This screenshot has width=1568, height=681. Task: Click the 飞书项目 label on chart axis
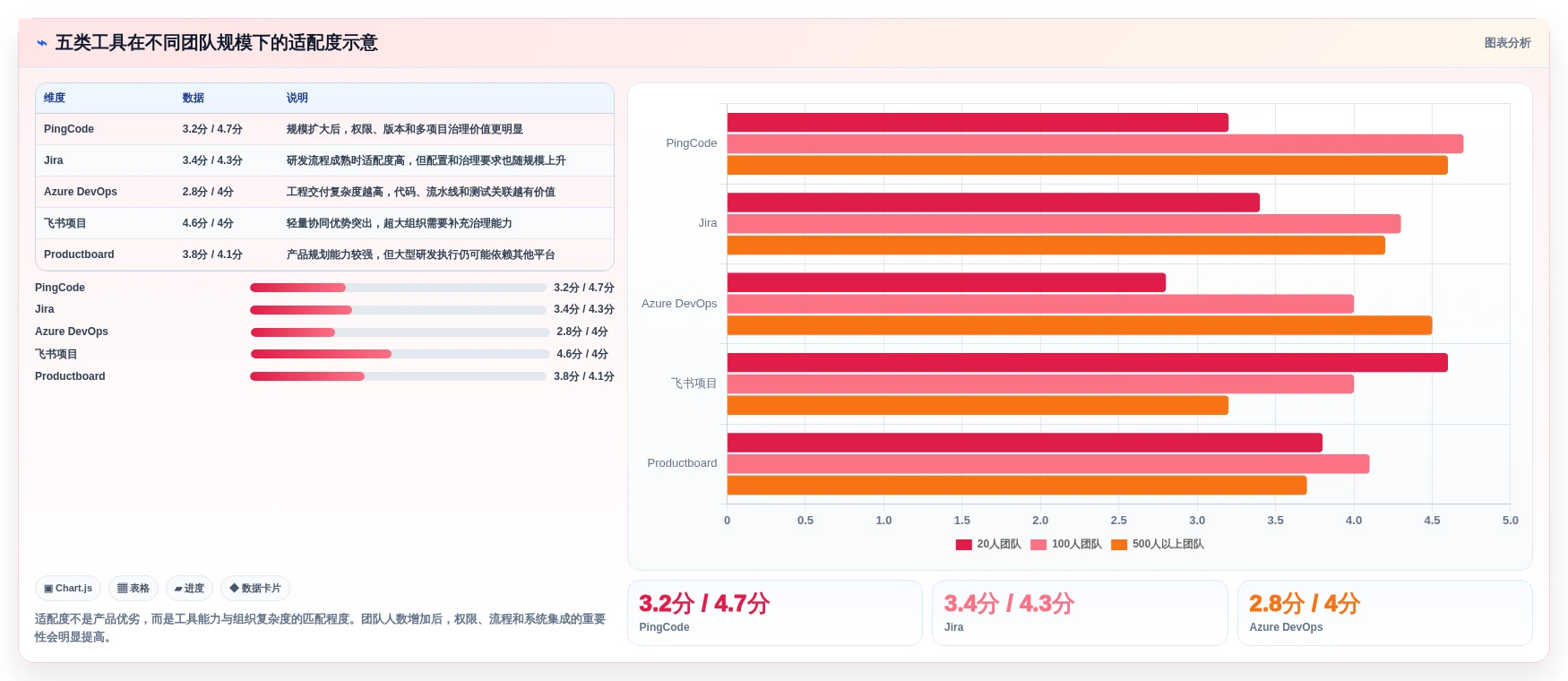[x=694, y=384]
